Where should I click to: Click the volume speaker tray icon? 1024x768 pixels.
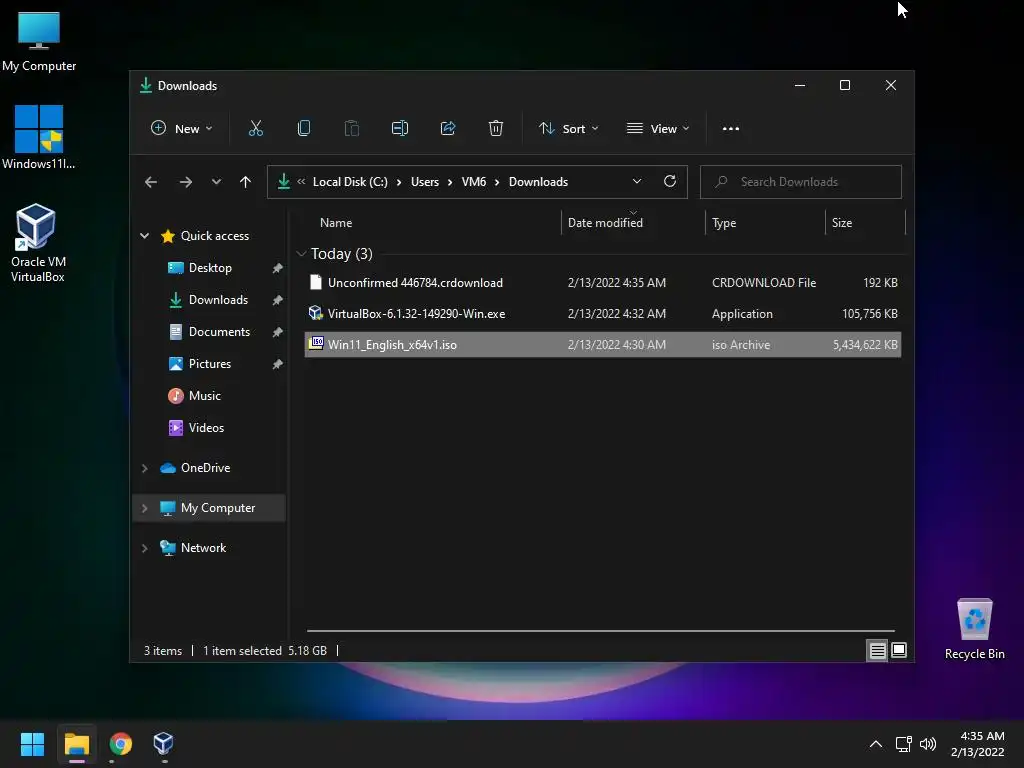point(927,744)
